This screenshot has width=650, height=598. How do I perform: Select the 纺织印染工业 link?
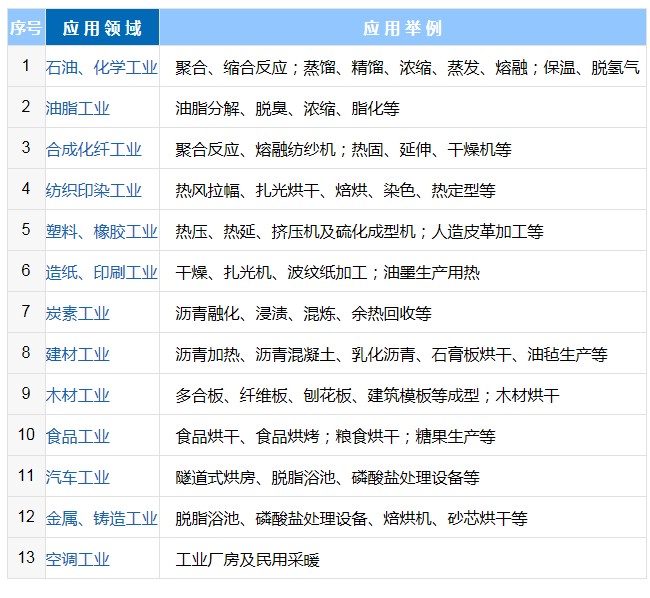pyautogui.click(x=94, y=191)
